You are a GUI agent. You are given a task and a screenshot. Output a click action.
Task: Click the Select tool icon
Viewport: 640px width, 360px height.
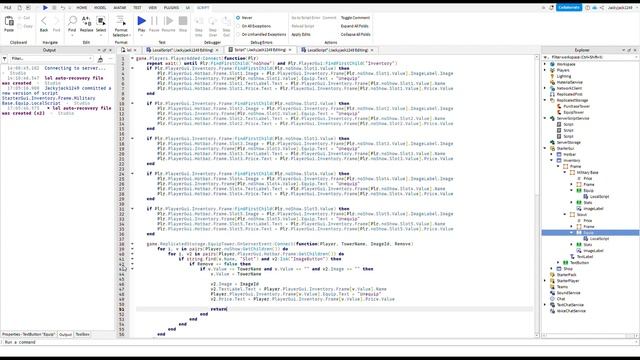[x=101, y=20]
